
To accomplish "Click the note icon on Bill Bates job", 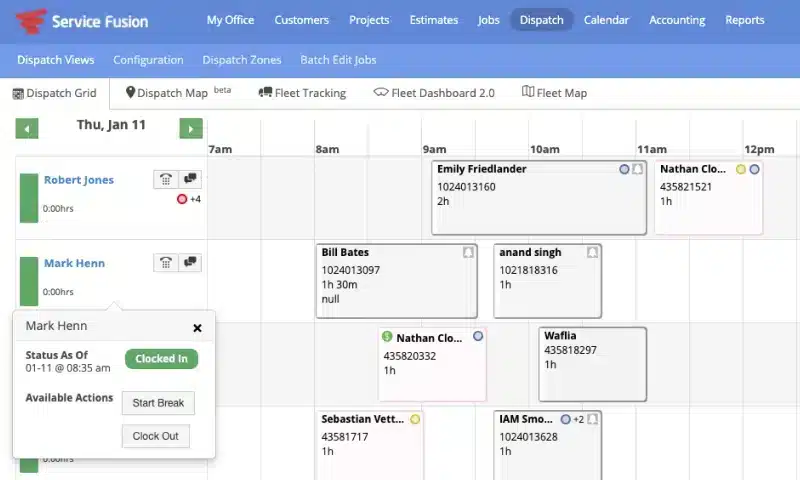I will pos(468,253).
